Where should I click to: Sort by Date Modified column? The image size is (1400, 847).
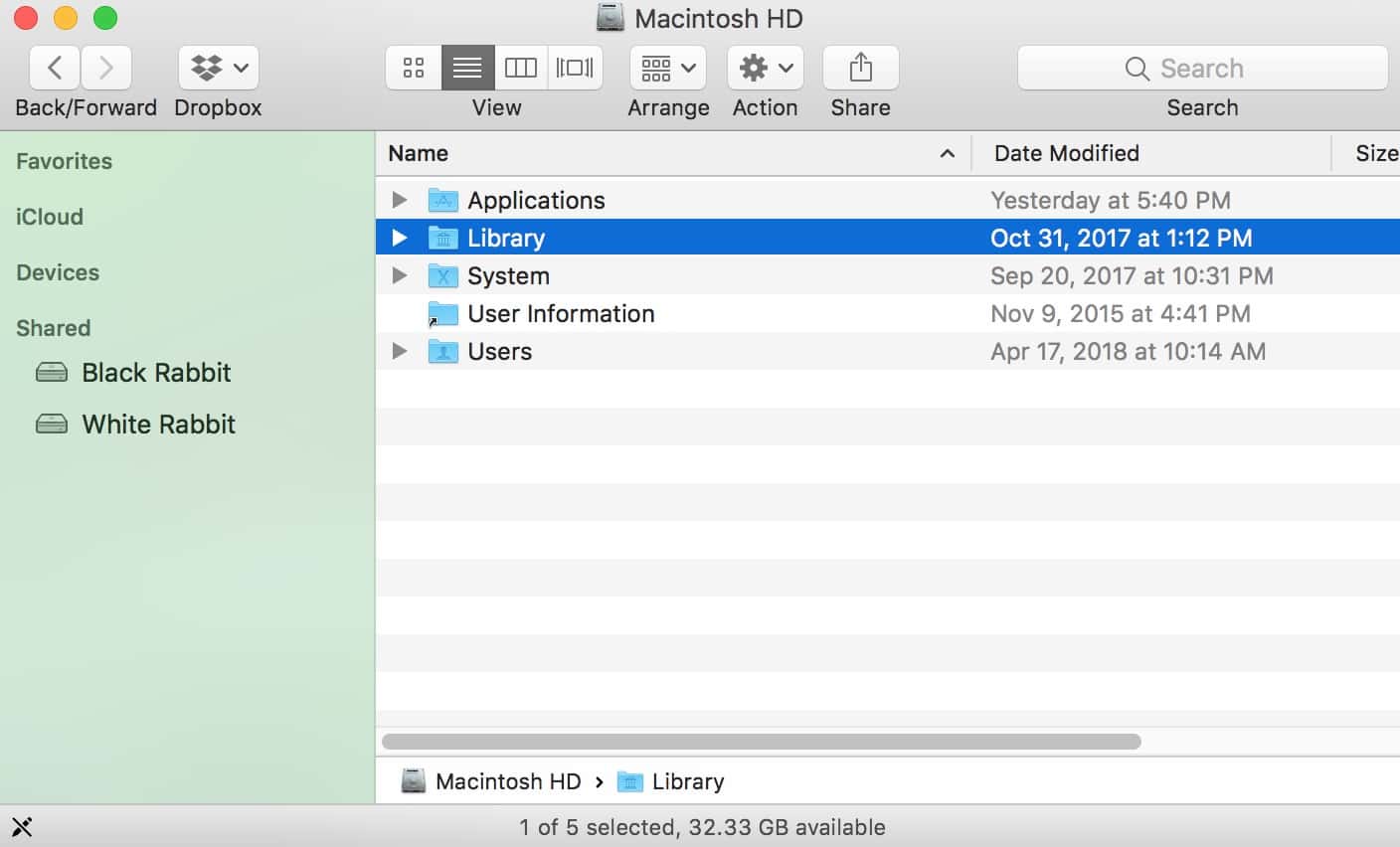click(1067, 153)
